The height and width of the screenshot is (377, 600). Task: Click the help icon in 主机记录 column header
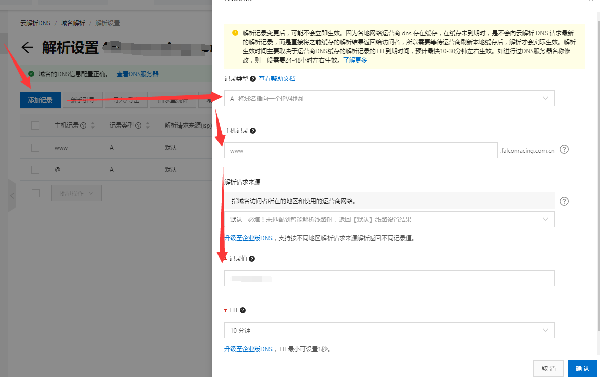pyautogui.click(x=83, y=125)
